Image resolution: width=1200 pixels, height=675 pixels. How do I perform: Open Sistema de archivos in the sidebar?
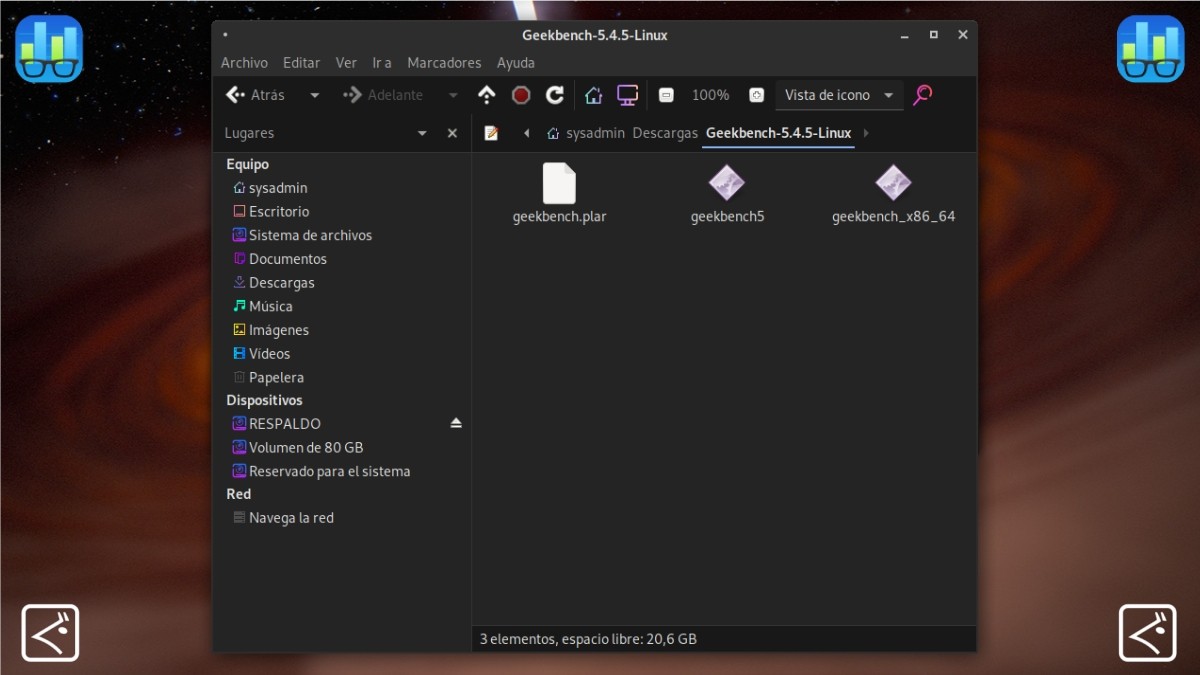click(309, 235)
